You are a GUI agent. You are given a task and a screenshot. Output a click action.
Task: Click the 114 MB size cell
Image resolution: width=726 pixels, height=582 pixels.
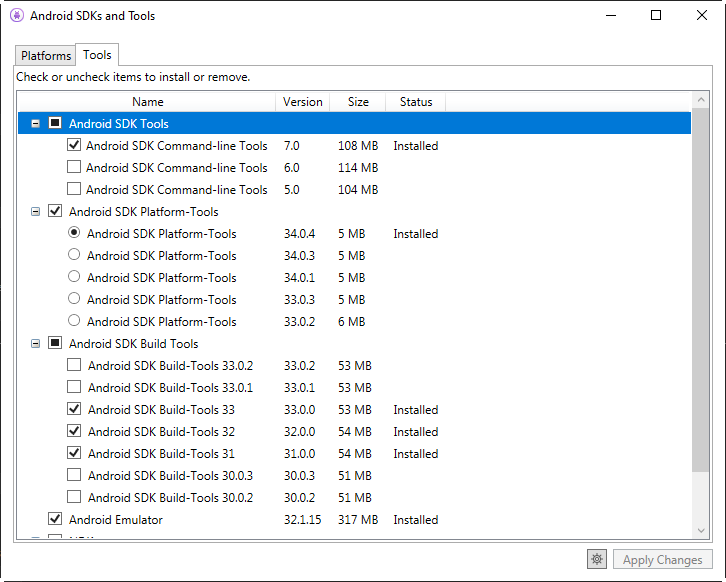[358, 168]
